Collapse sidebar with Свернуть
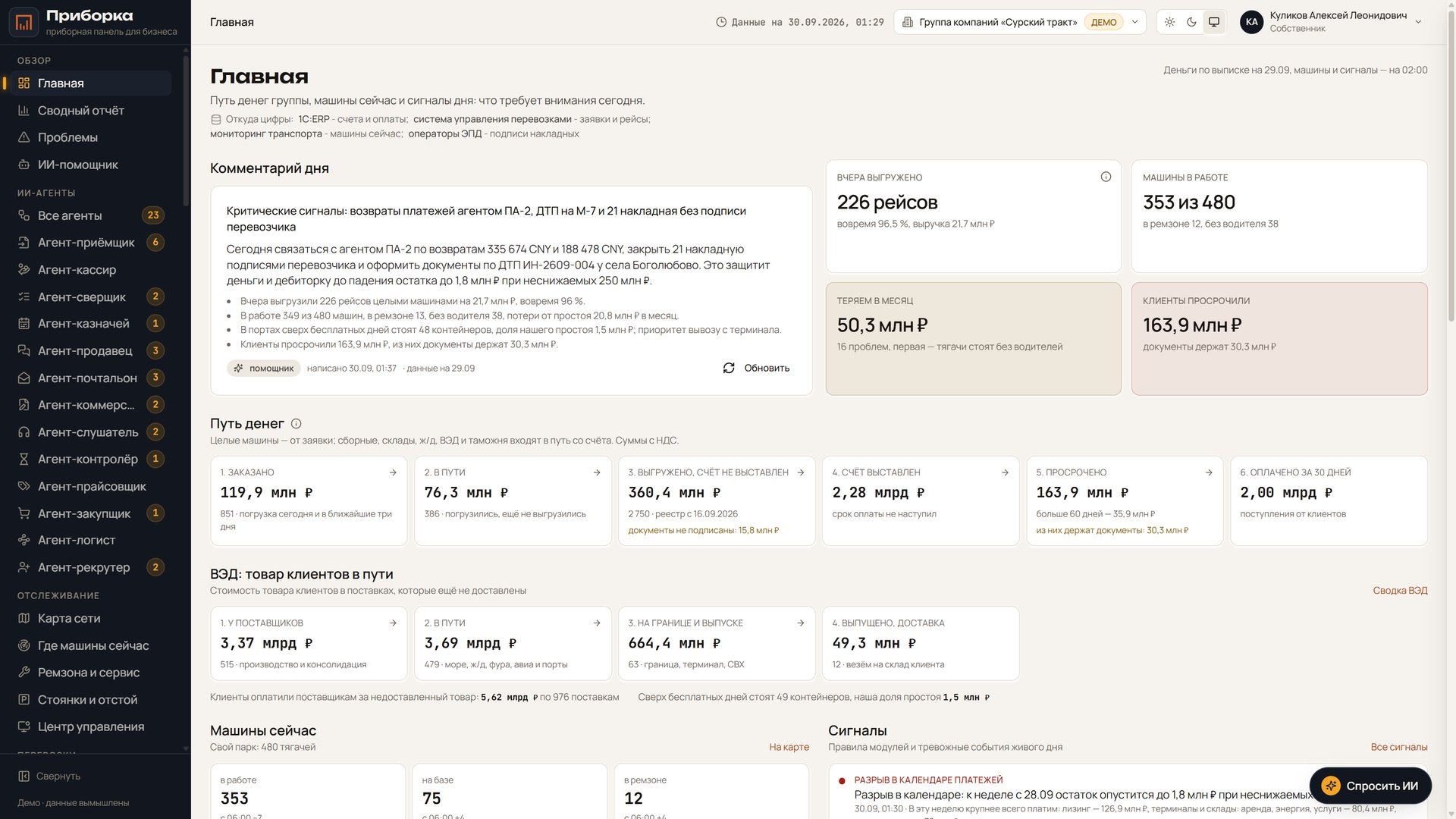The width and height of the screenshot is (1456, 819). (49, 777)
